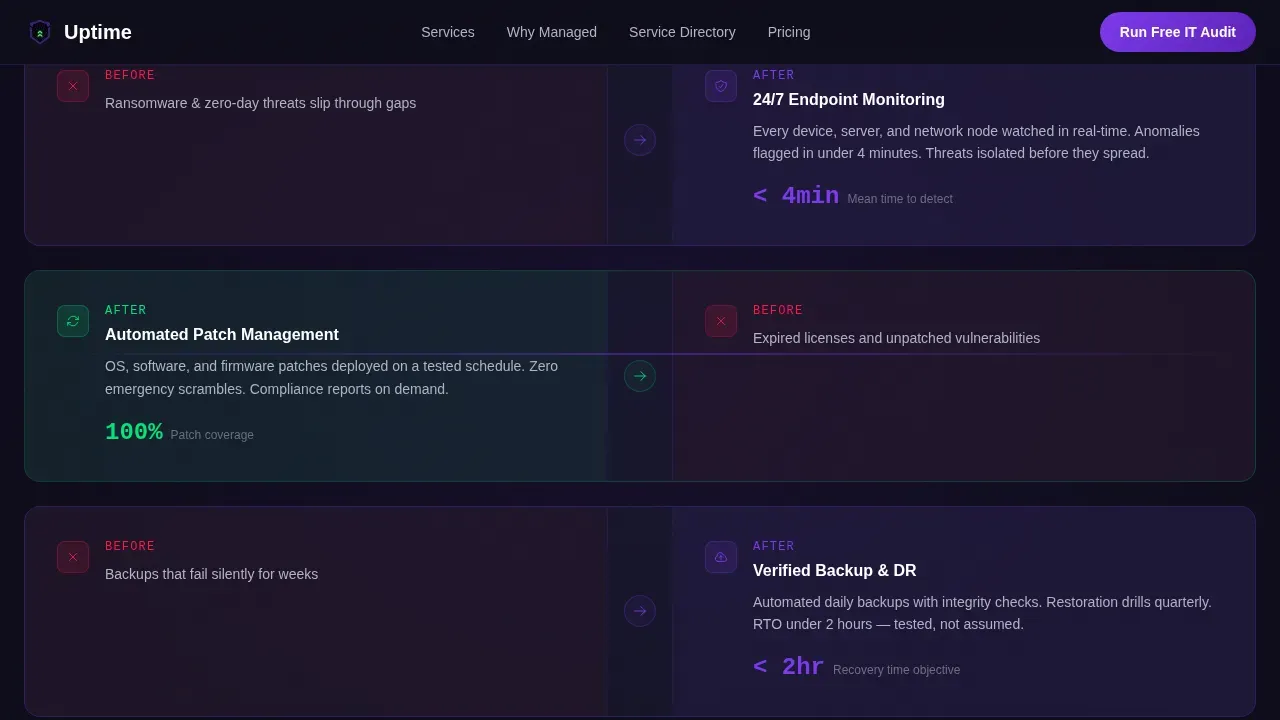Click 'Recovery time objective' label

tap(897, 670)
